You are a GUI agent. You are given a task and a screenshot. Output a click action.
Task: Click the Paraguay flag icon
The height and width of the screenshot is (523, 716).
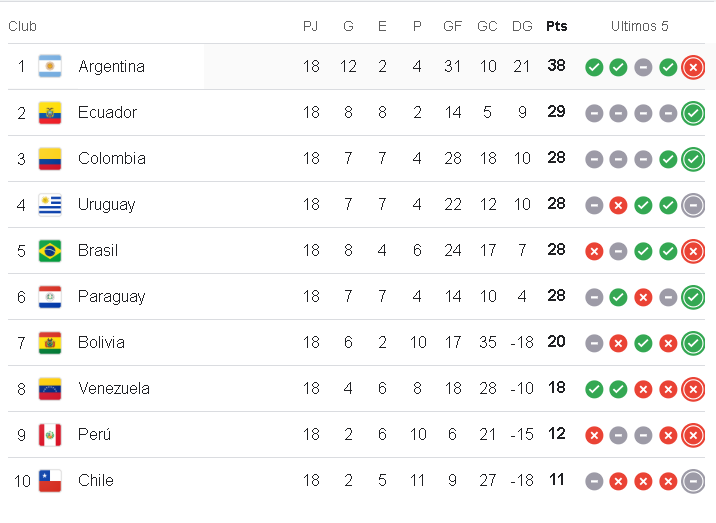(50, 297)
